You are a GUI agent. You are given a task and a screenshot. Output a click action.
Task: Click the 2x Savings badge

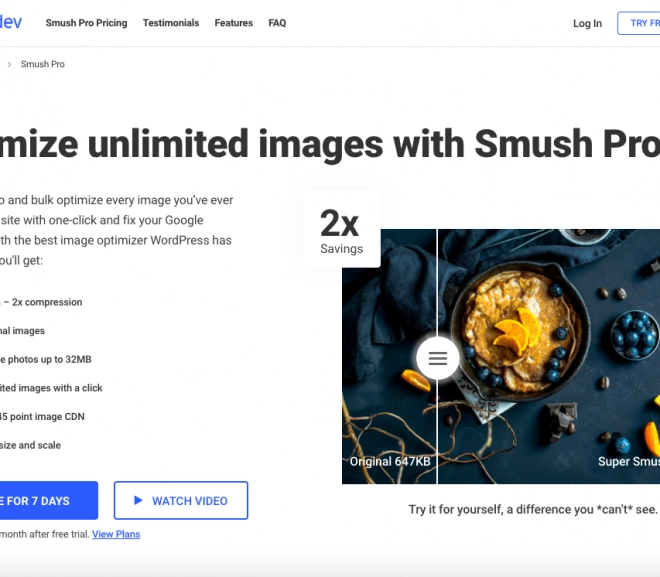pyautogui.click(x=342, y=230)
